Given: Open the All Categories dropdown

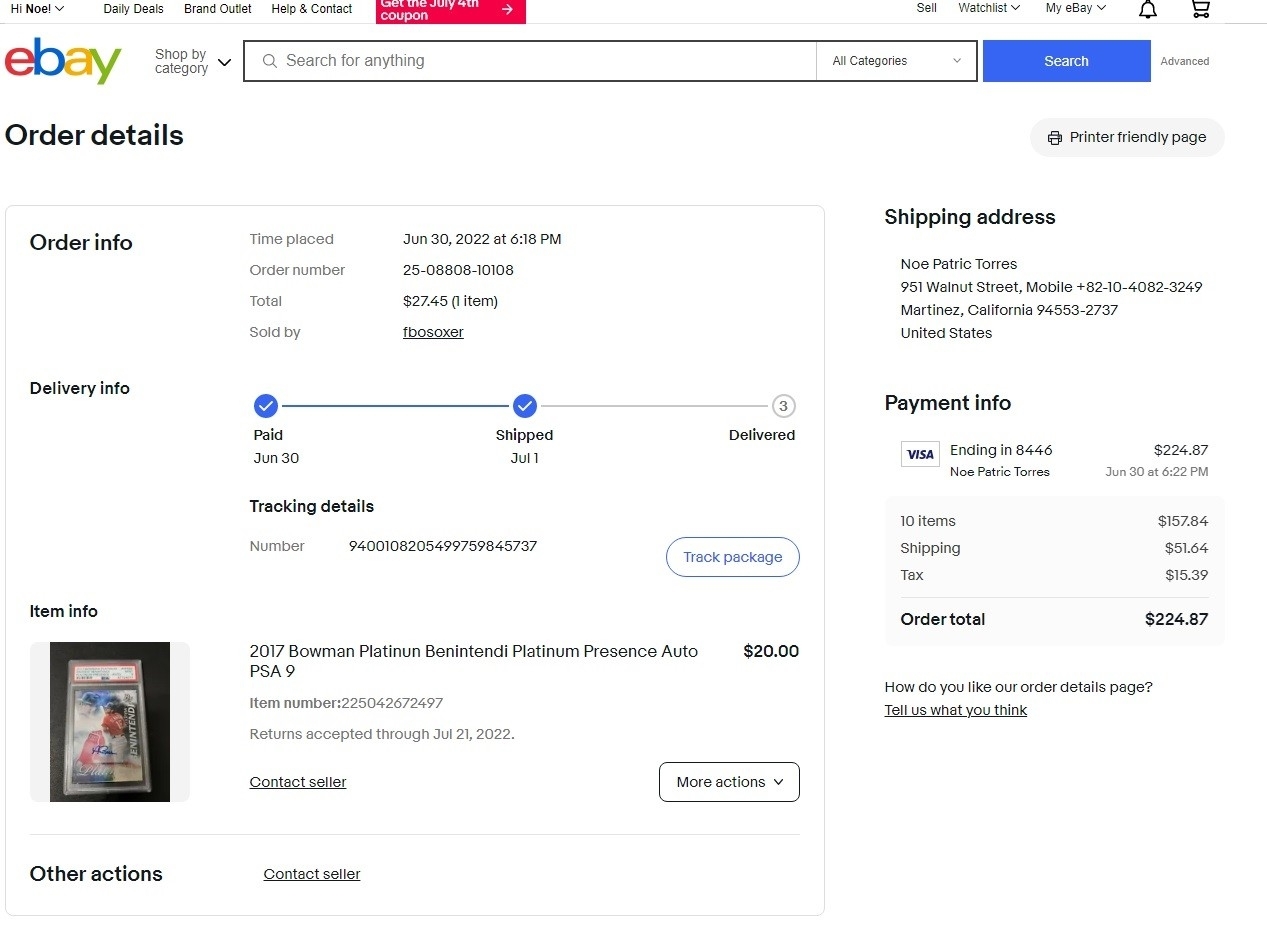Looking at the screenshot, I should [896, 61].
